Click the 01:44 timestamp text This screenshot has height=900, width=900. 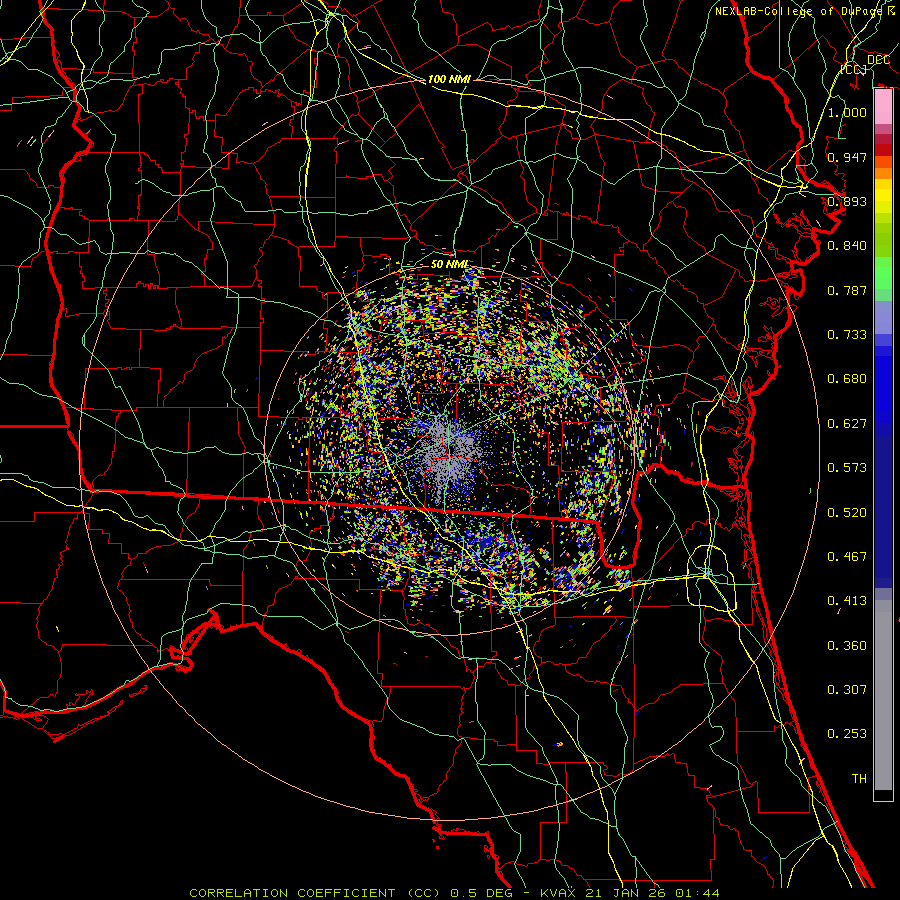pos(699,893)
